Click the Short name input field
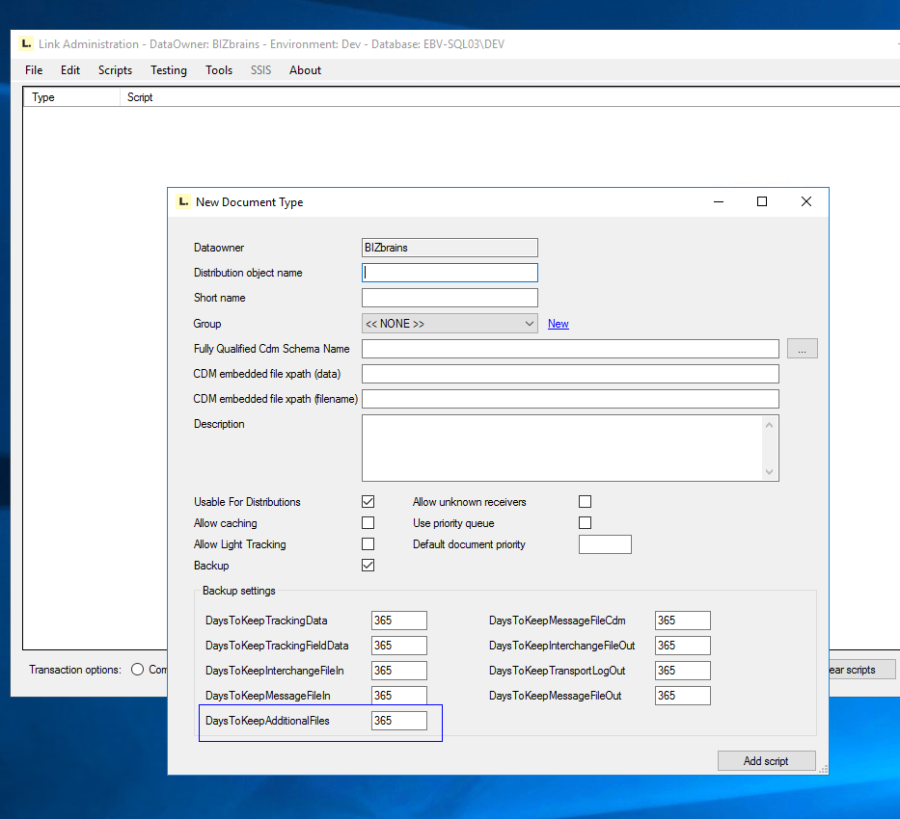This screenshot has height=819, width=900. (x=450, y=298)
